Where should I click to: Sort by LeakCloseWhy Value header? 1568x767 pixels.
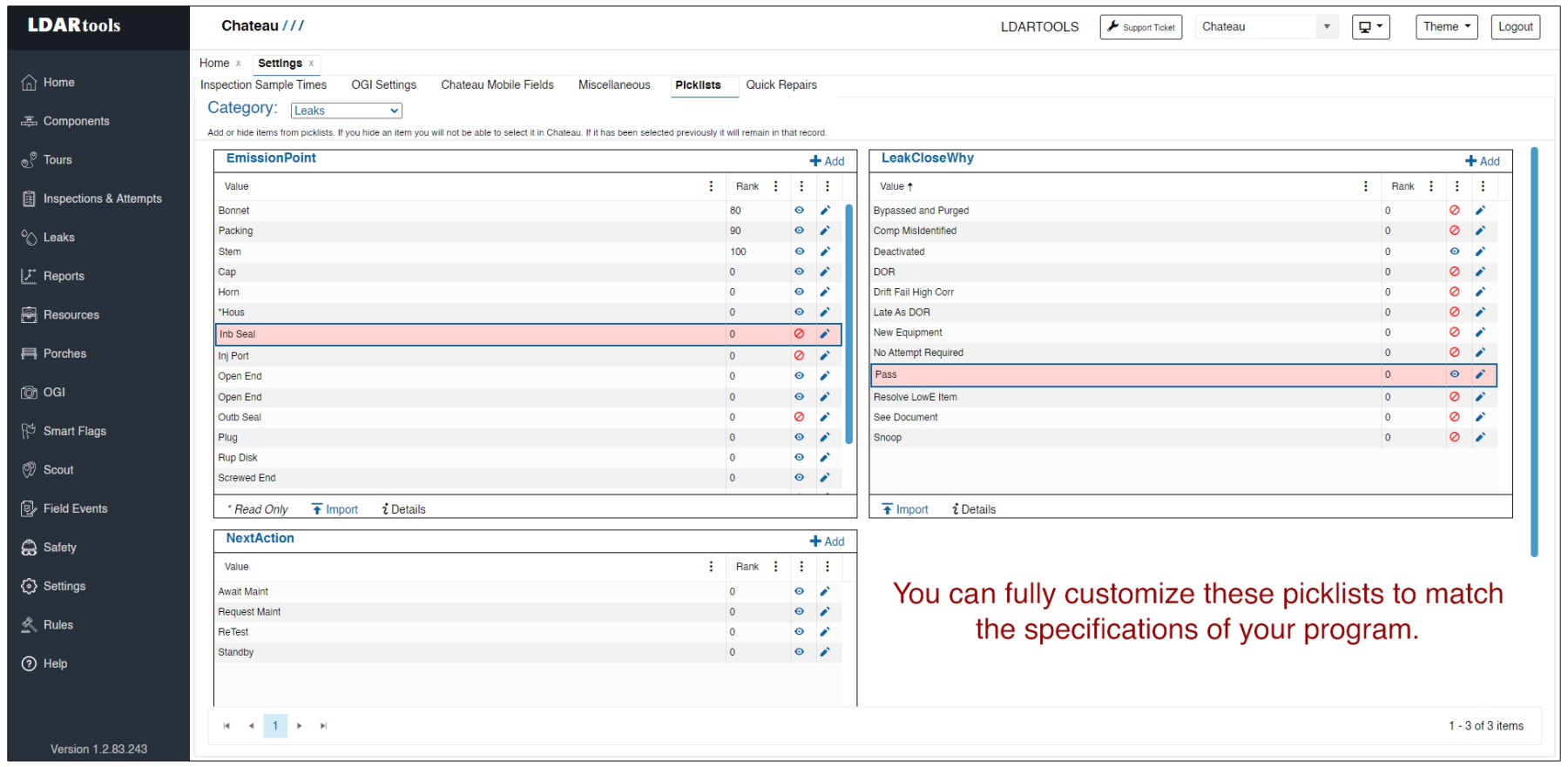(x=896, y=186)
